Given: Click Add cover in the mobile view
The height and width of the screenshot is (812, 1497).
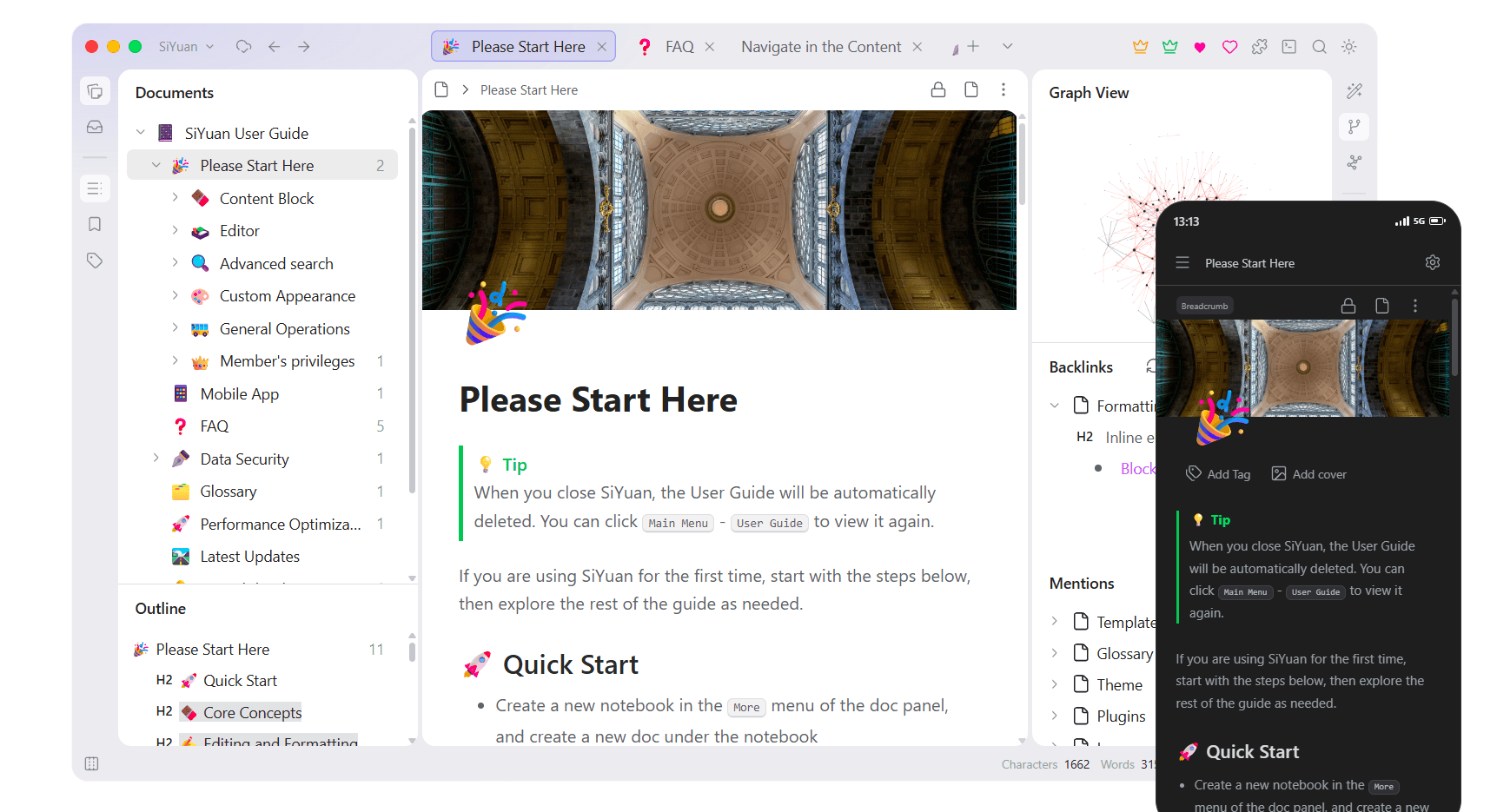Looking at the screenshot, I should tap(1309, 474).
